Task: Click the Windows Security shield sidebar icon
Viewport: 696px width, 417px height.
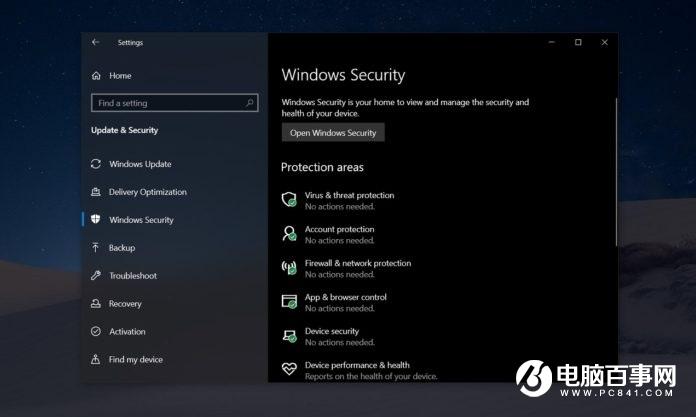Action: pos(96,219)
